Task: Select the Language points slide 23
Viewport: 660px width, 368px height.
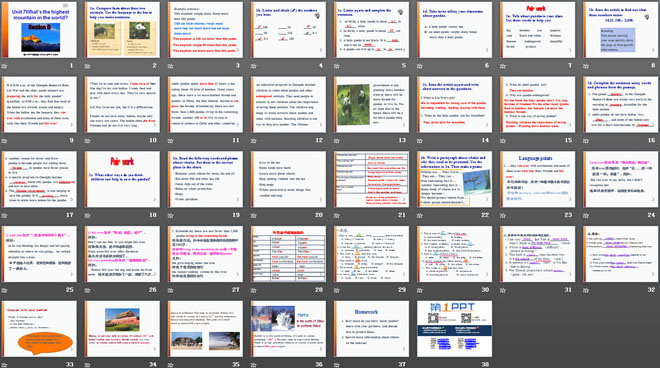Action: pos(538,179)
